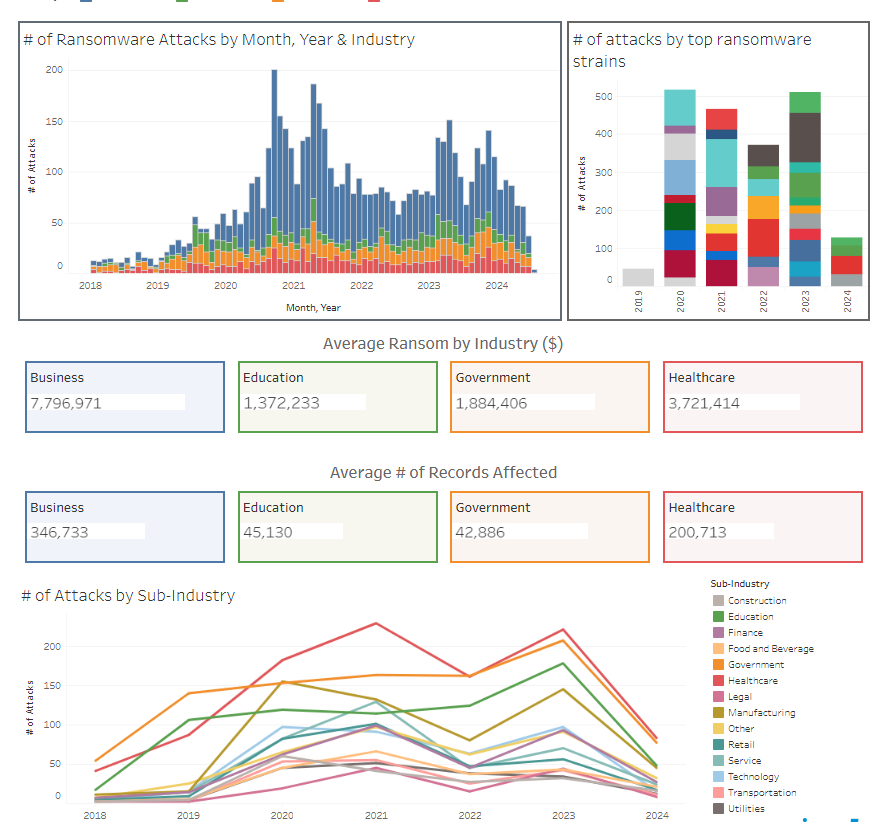The width and height of the screenshot is (875, 822).
Task: Click the Business average ransom card
Action: (x=125, y=397)
